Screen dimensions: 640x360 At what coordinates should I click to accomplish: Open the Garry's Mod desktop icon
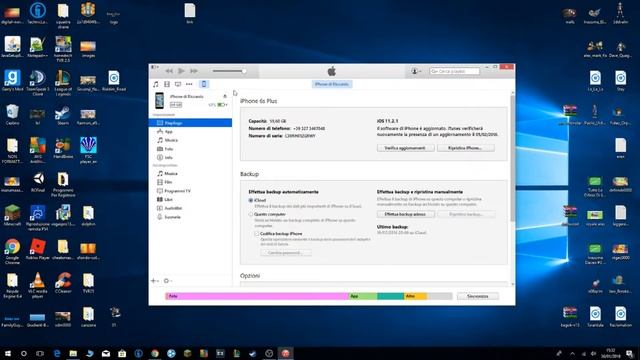(12, 80)
